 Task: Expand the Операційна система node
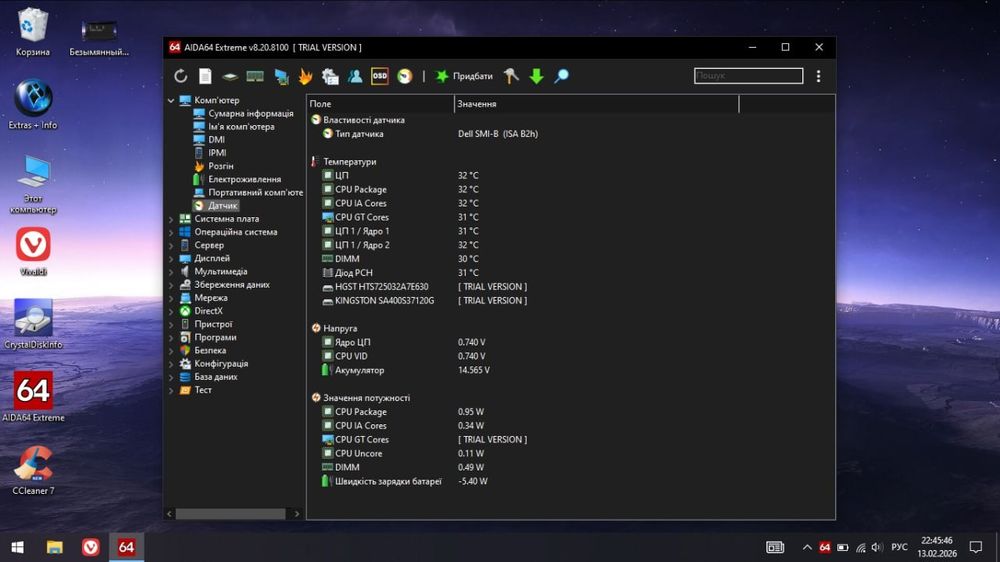pos(171,232)
